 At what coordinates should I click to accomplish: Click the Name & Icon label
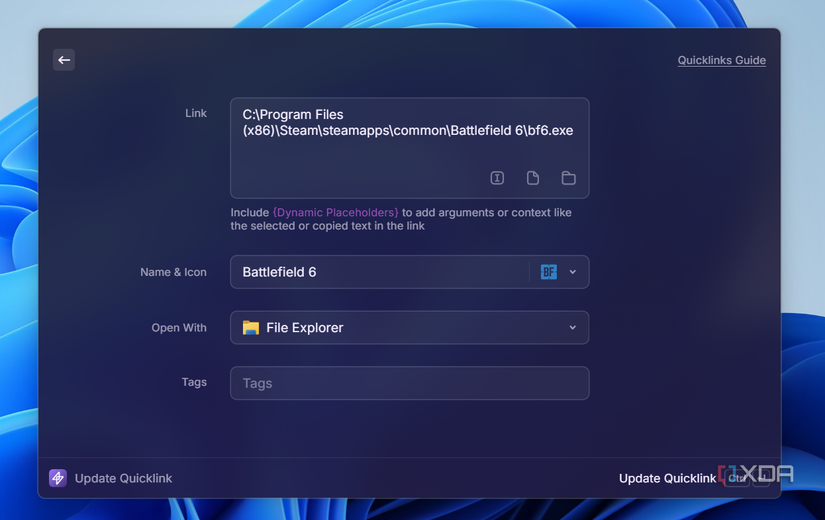tap(173, 272)
